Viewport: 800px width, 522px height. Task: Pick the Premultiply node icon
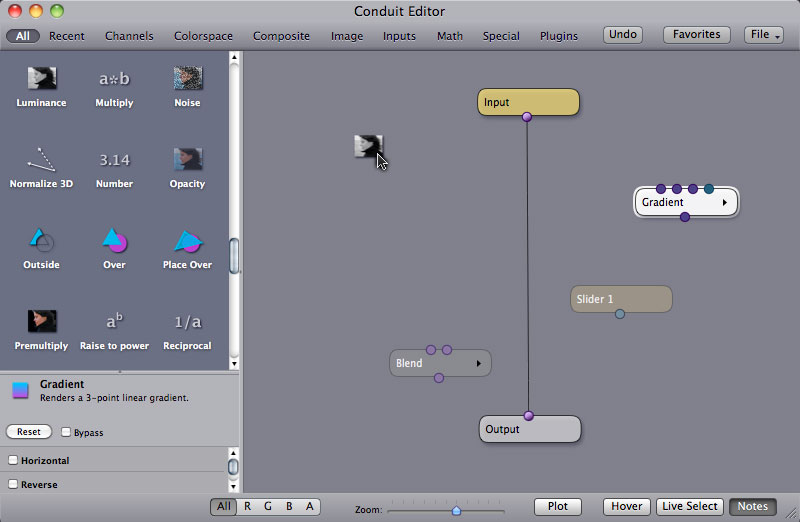click(x=41, y=322)
